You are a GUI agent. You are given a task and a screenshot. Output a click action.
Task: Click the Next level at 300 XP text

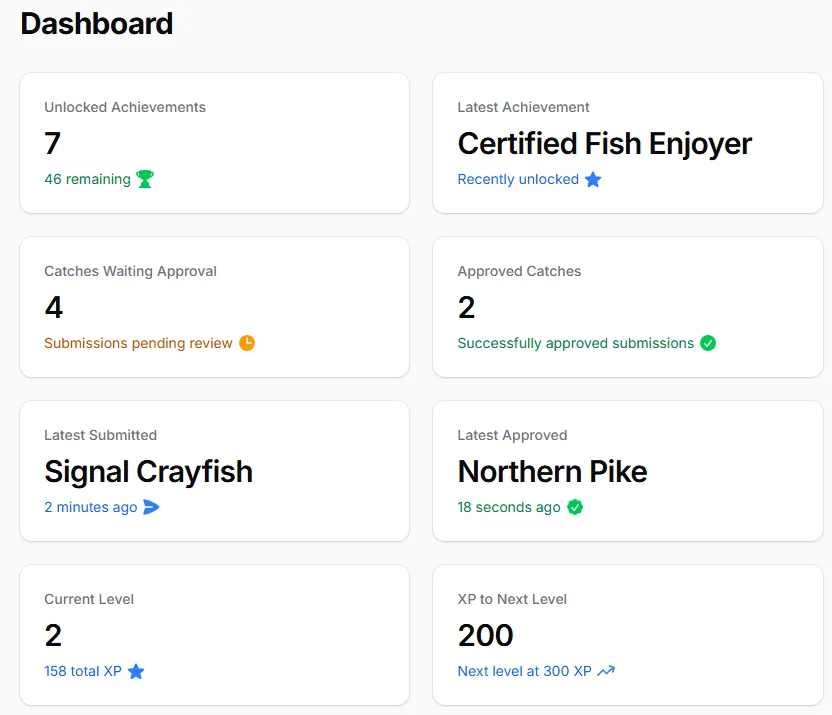point(524,671)
